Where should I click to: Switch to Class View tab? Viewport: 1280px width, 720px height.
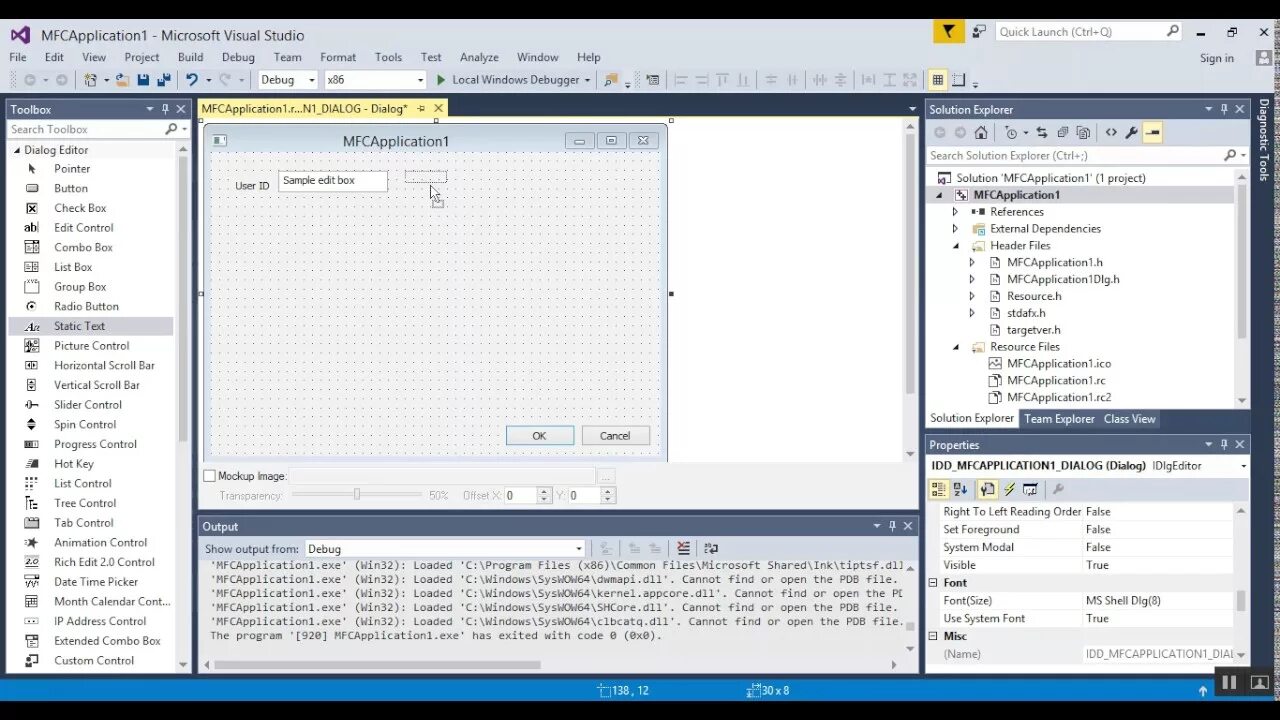1129,419
